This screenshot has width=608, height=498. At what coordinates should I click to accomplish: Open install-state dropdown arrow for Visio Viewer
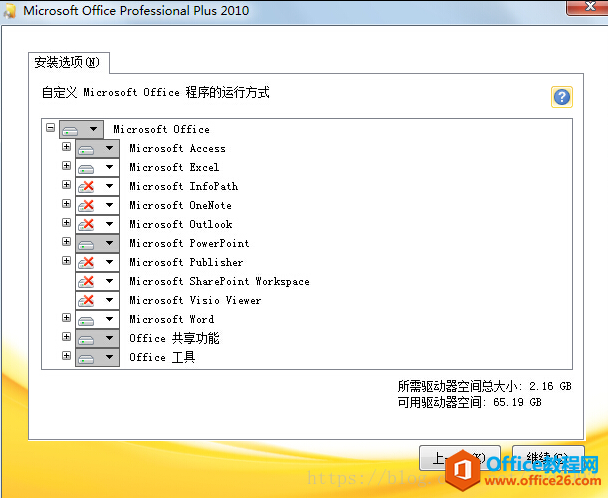click(109, 300)
